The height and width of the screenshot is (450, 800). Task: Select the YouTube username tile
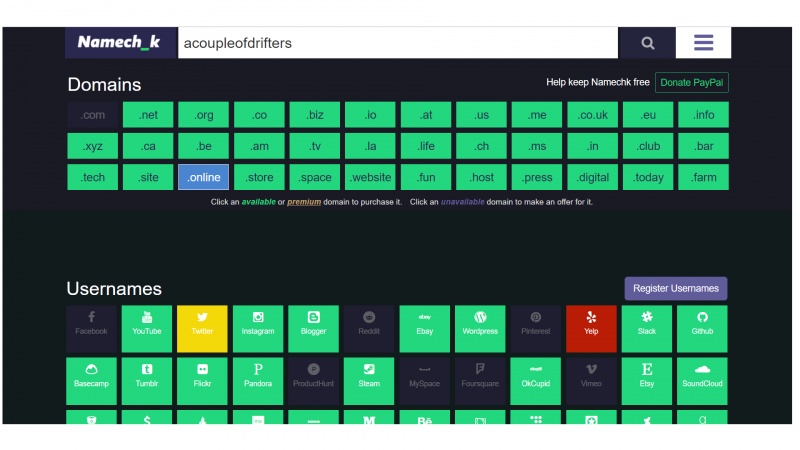coord(147,329)
